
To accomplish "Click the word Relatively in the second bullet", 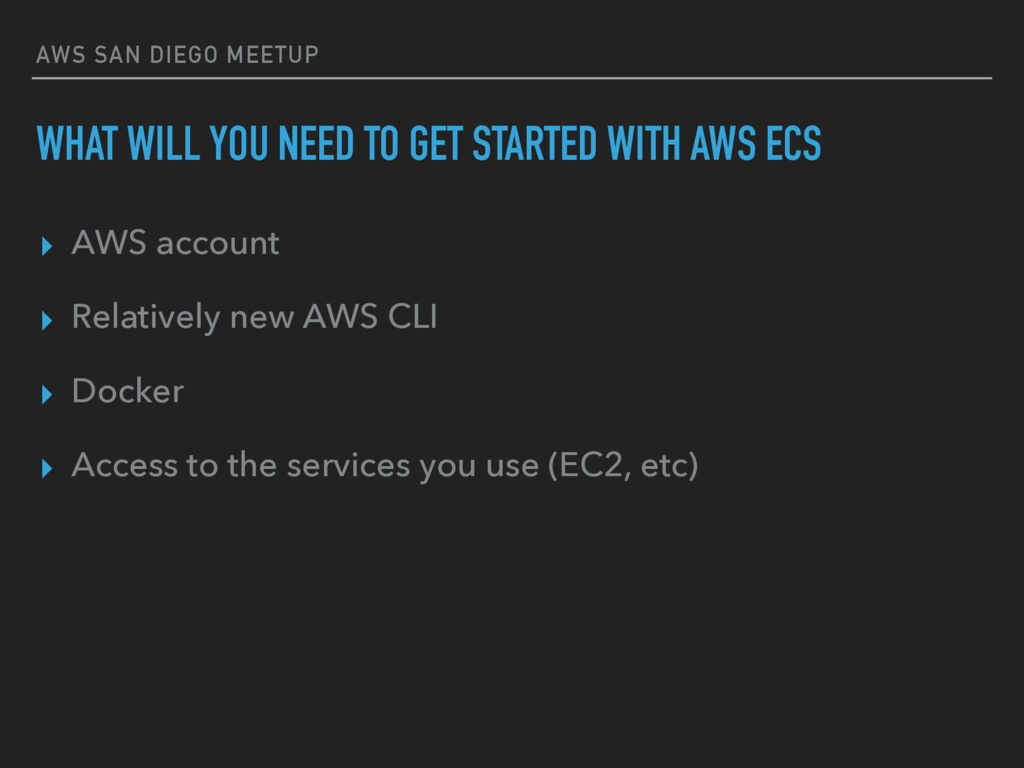I will point(146,317).
